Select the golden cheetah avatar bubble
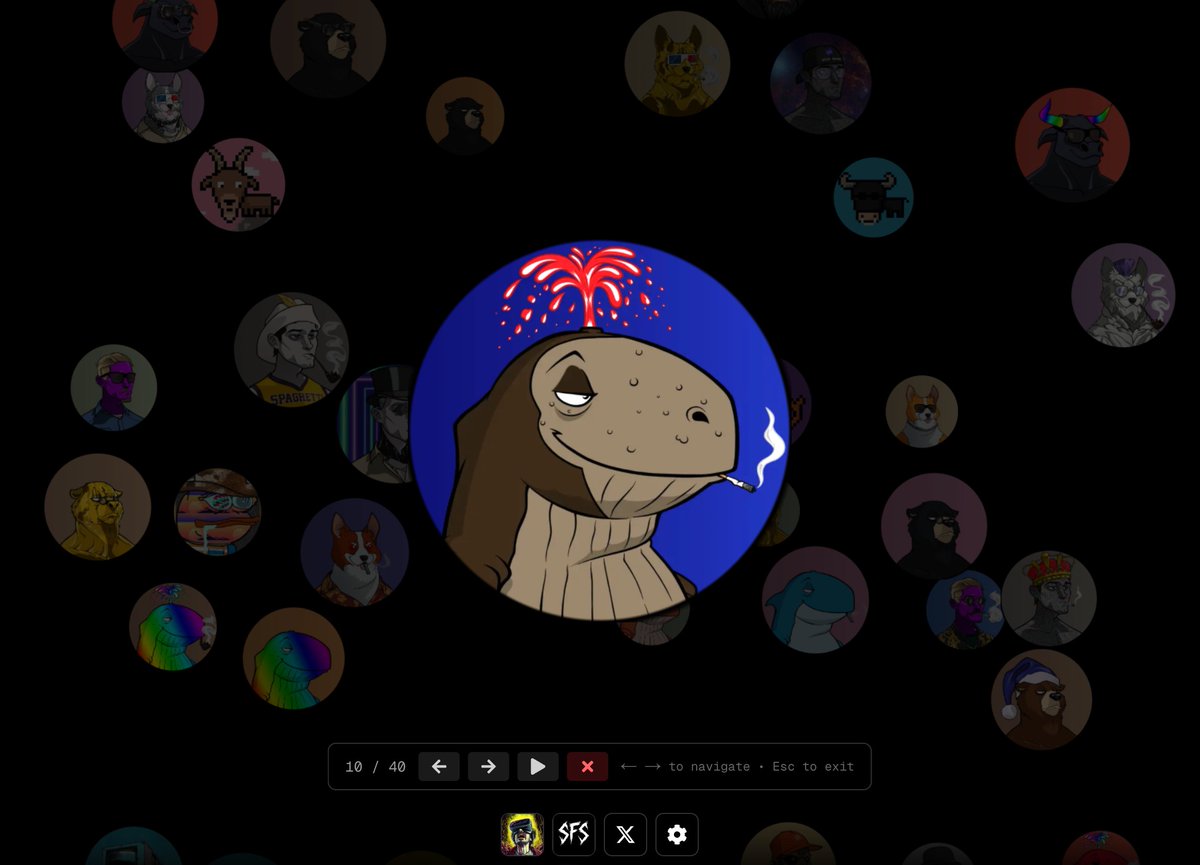 point(97,506)
